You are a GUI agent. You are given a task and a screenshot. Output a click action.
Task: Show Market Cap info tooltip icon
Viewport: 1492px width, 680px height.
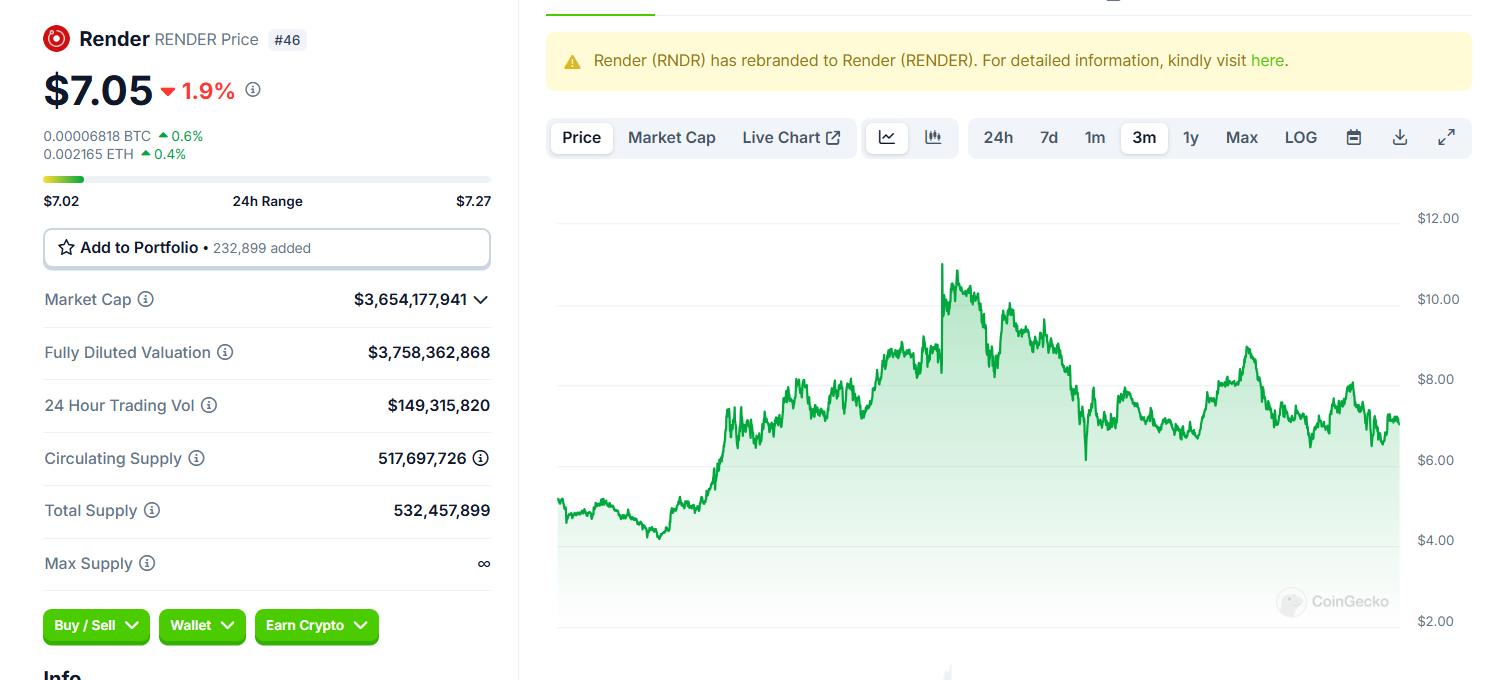146,299
